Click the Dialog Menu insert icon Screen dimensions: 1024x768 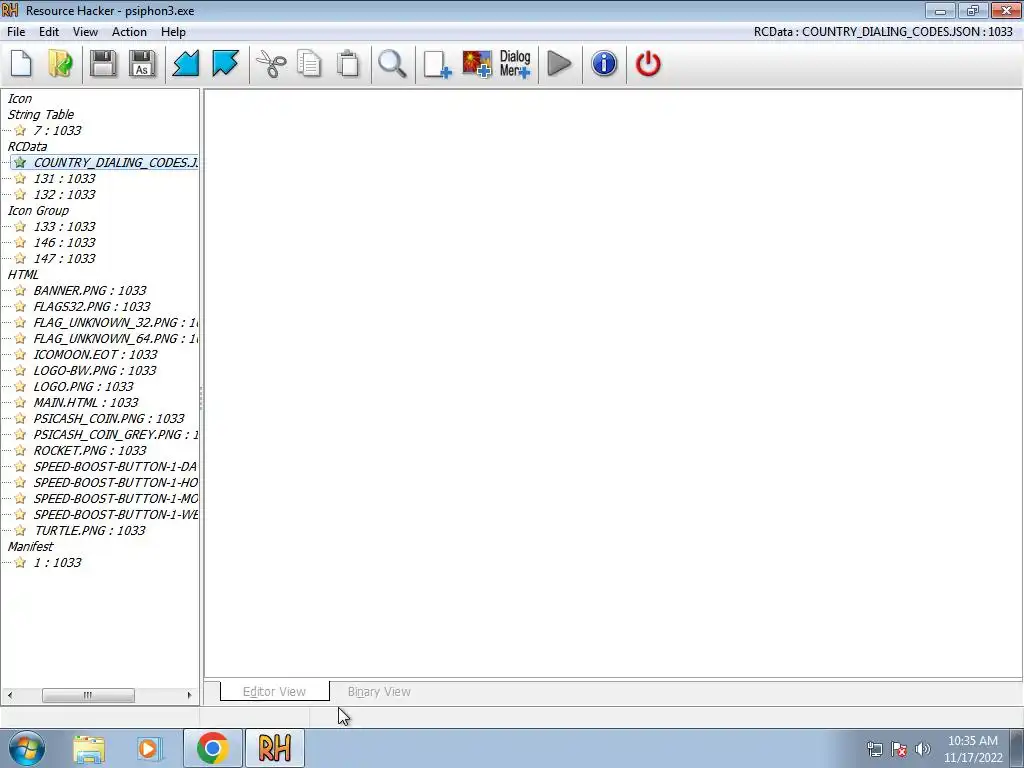[x=515, y=64]
